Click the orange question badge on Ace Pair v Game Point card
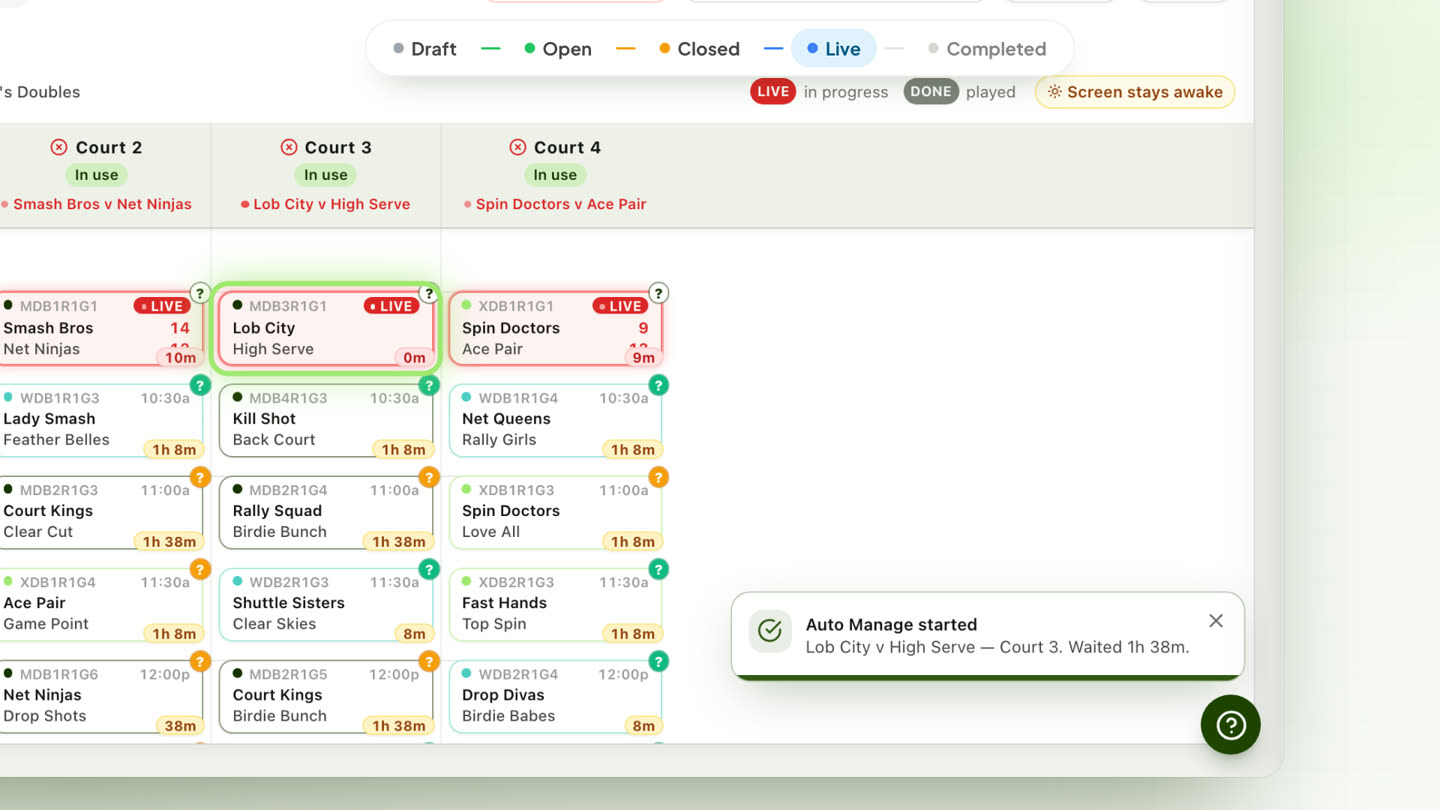 click(x=200, y=569)
